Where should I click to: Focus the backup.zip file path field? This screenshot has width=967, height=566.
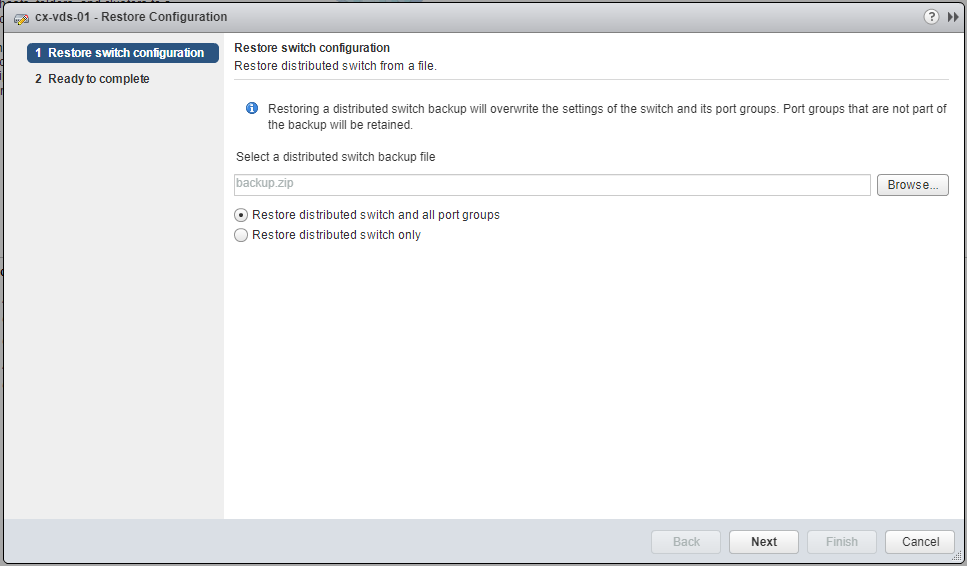pos(551,185)
